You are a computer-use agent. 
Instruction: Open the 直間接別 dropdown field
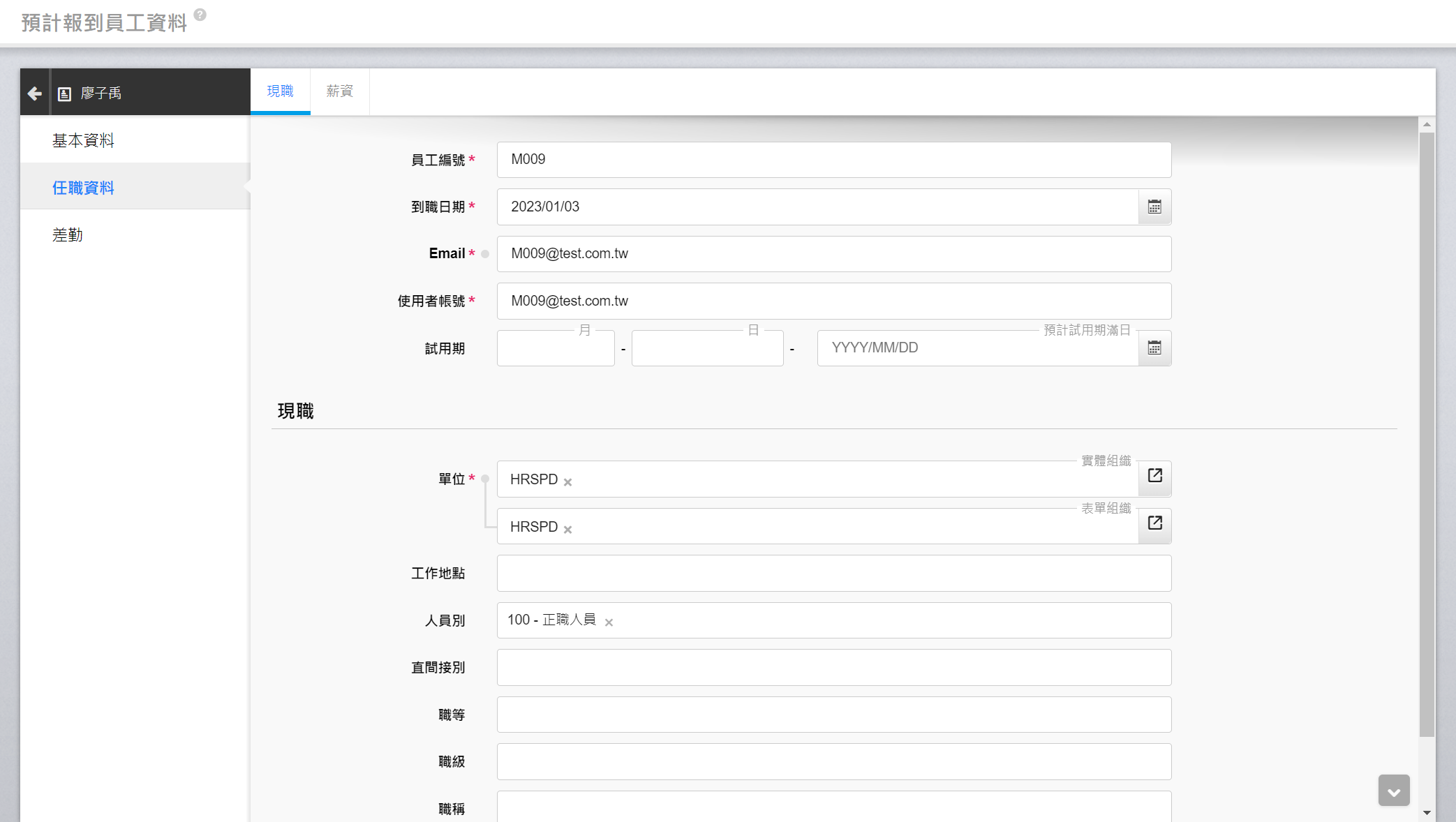[x=833, y=667]
